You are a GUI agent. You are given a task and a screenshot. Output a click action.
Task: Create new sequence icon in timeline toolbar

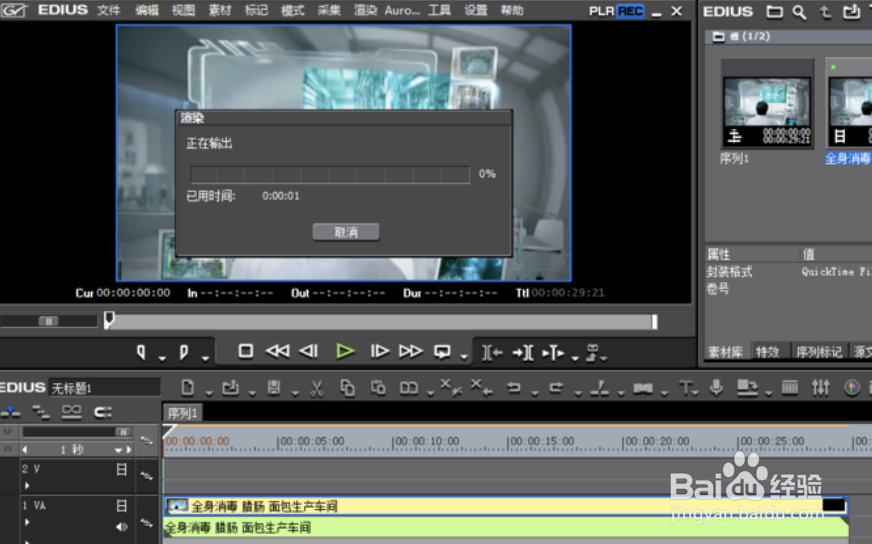click(187, 387)
